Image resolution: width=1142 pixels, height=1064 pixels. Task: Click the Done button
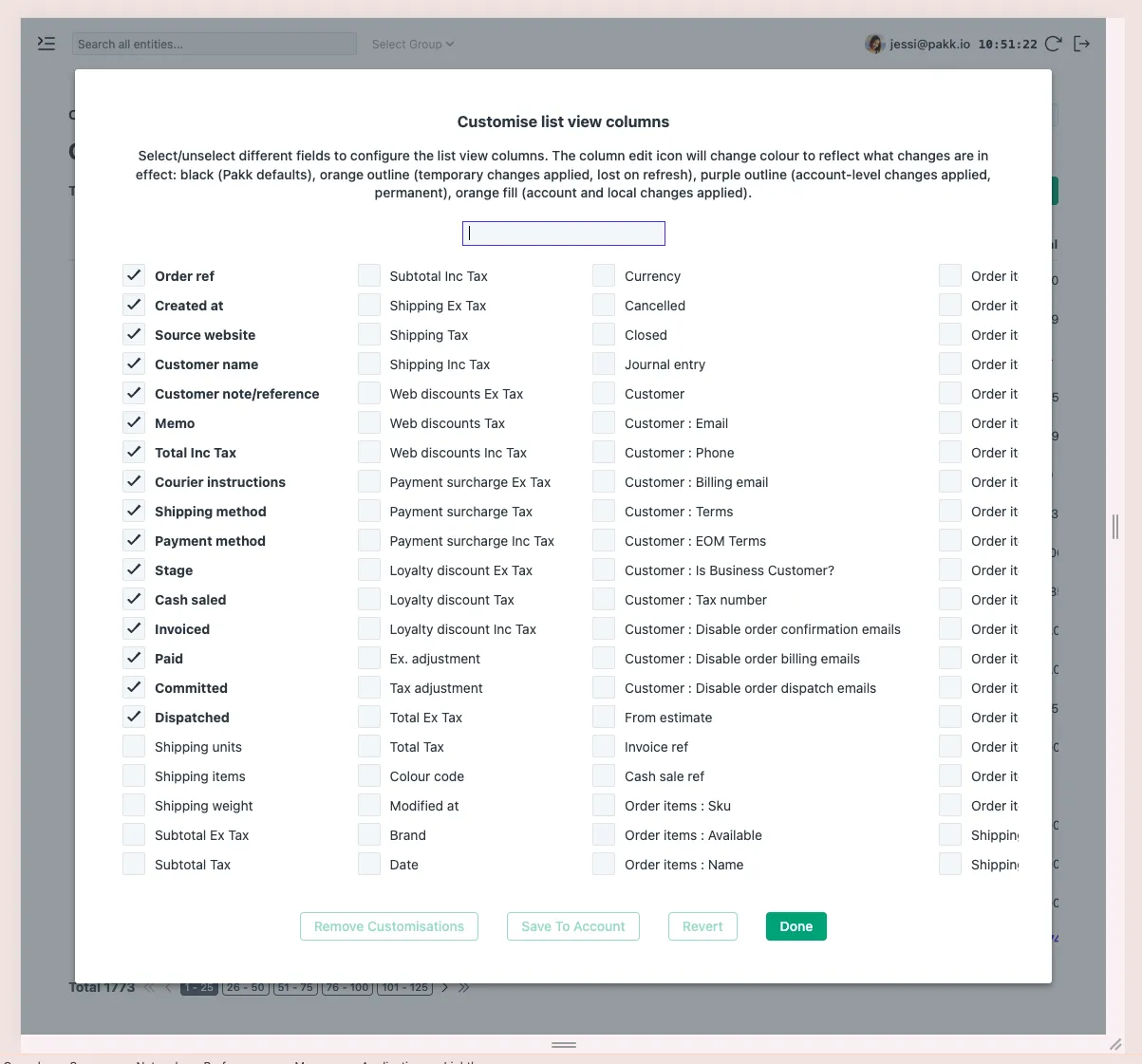pyautogui.click(x=796, y=926)
